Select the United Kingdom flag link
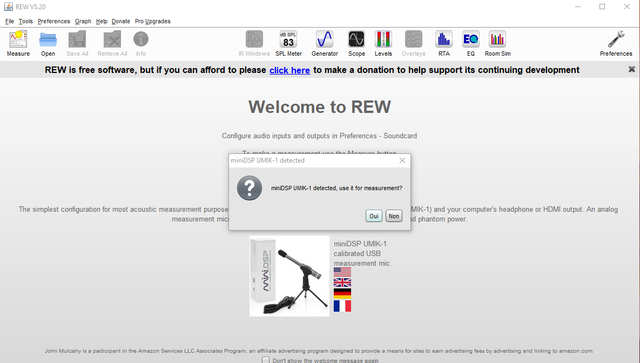640x363 pixels. (342, 282)
